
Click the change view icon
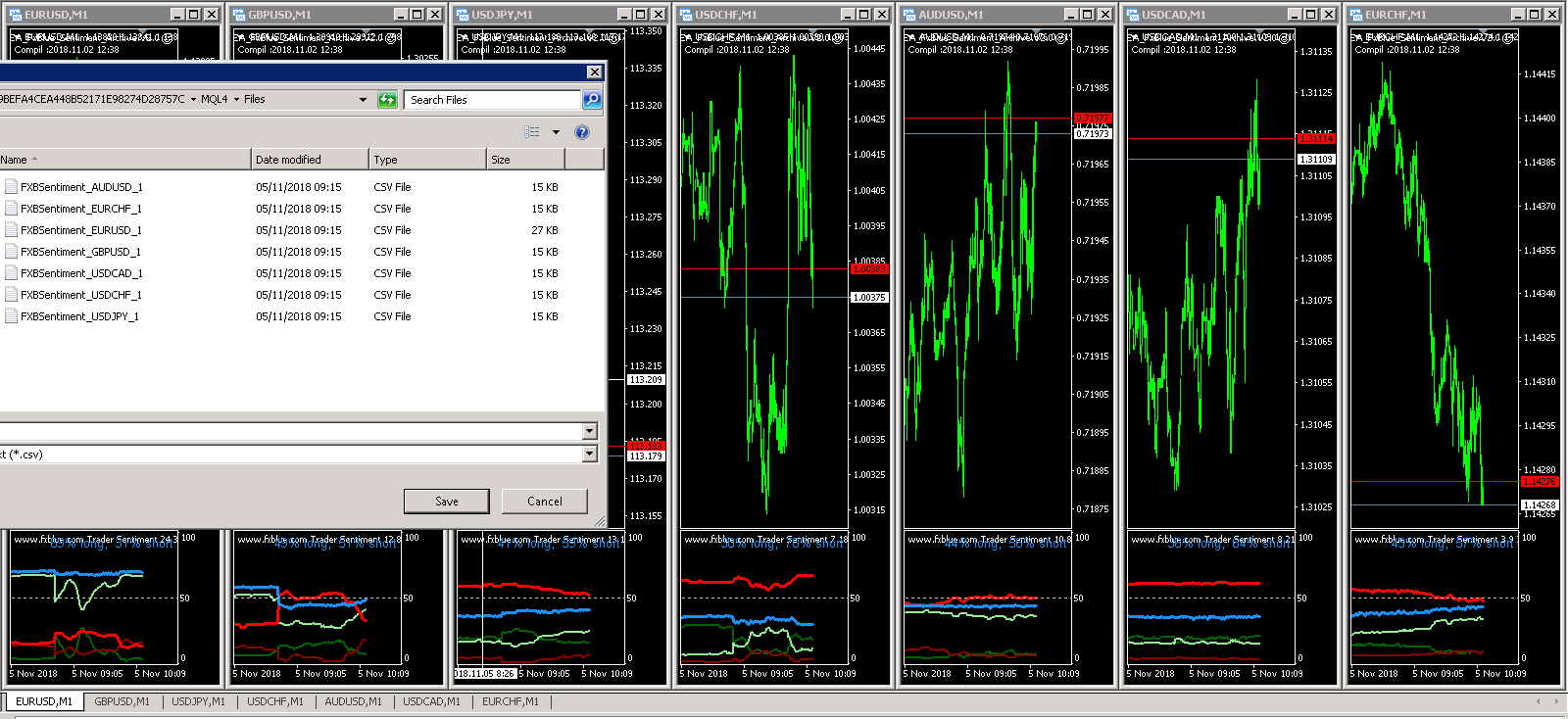532,132
